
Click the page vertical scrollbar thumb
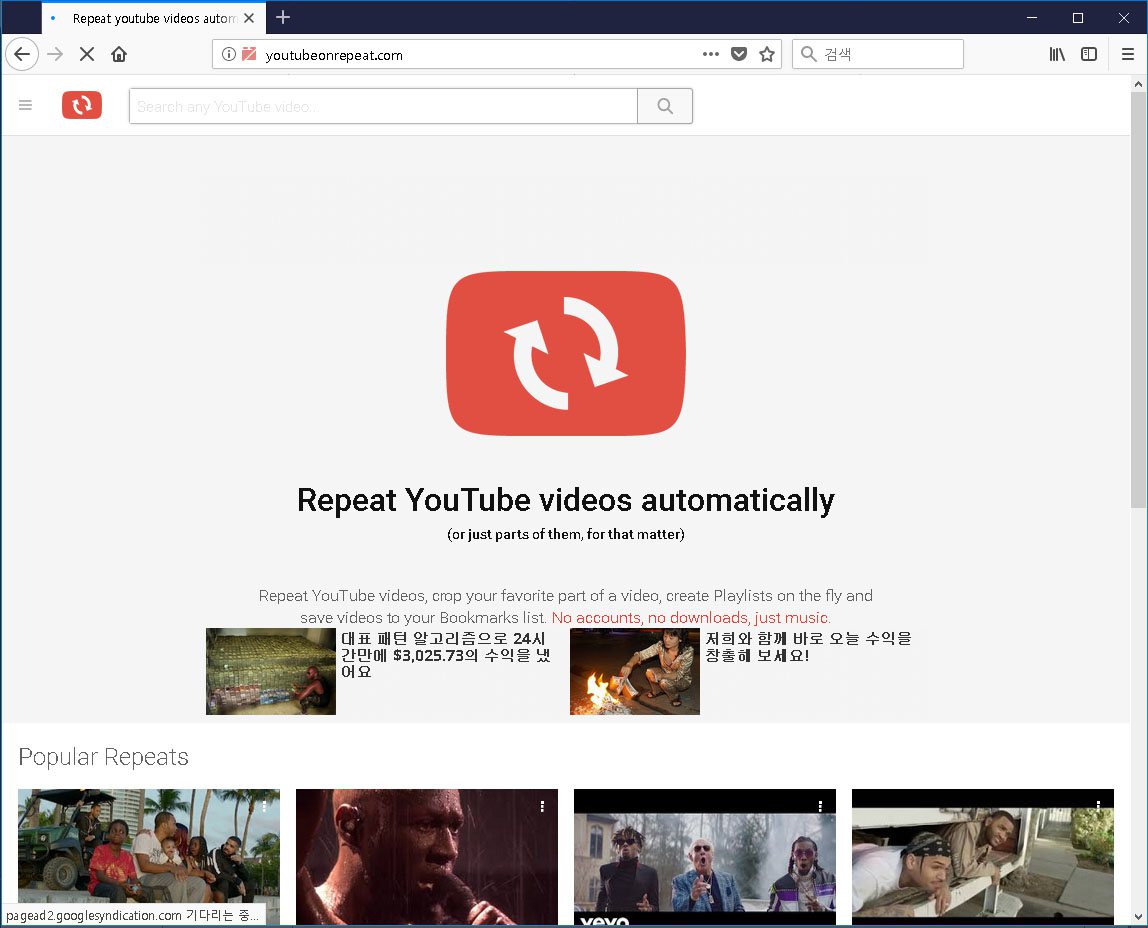click(x=1138, y=300)
